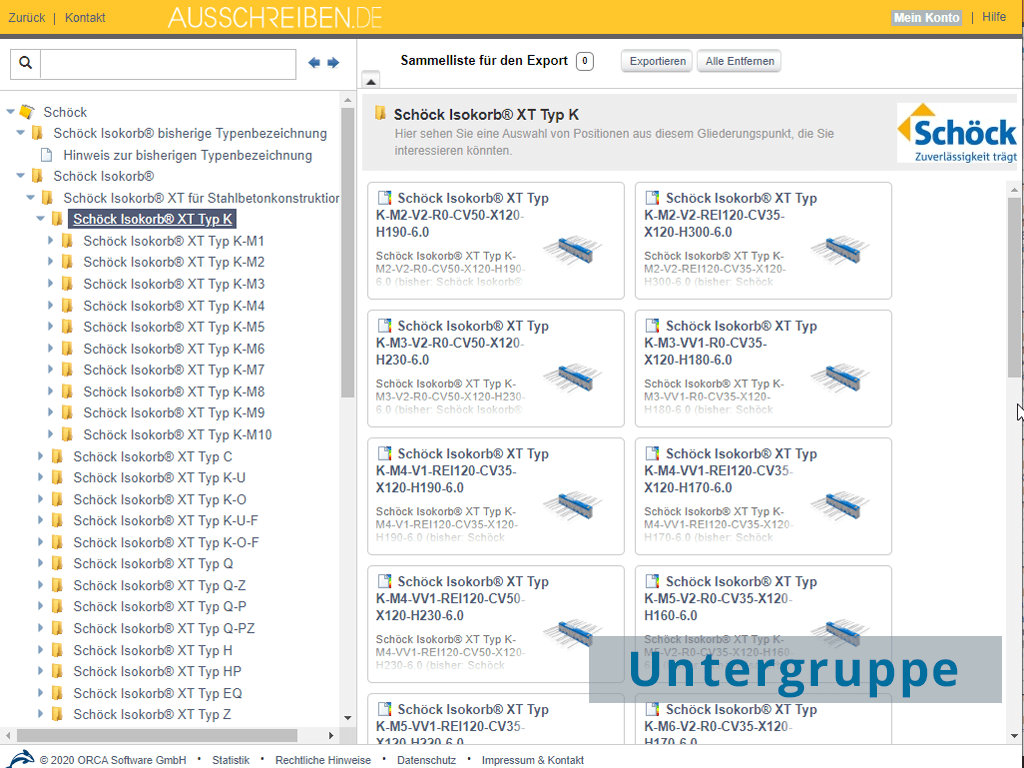Collapse Schöck Isokorb® bisherige Typenbezeichnung node

(21, 133)
